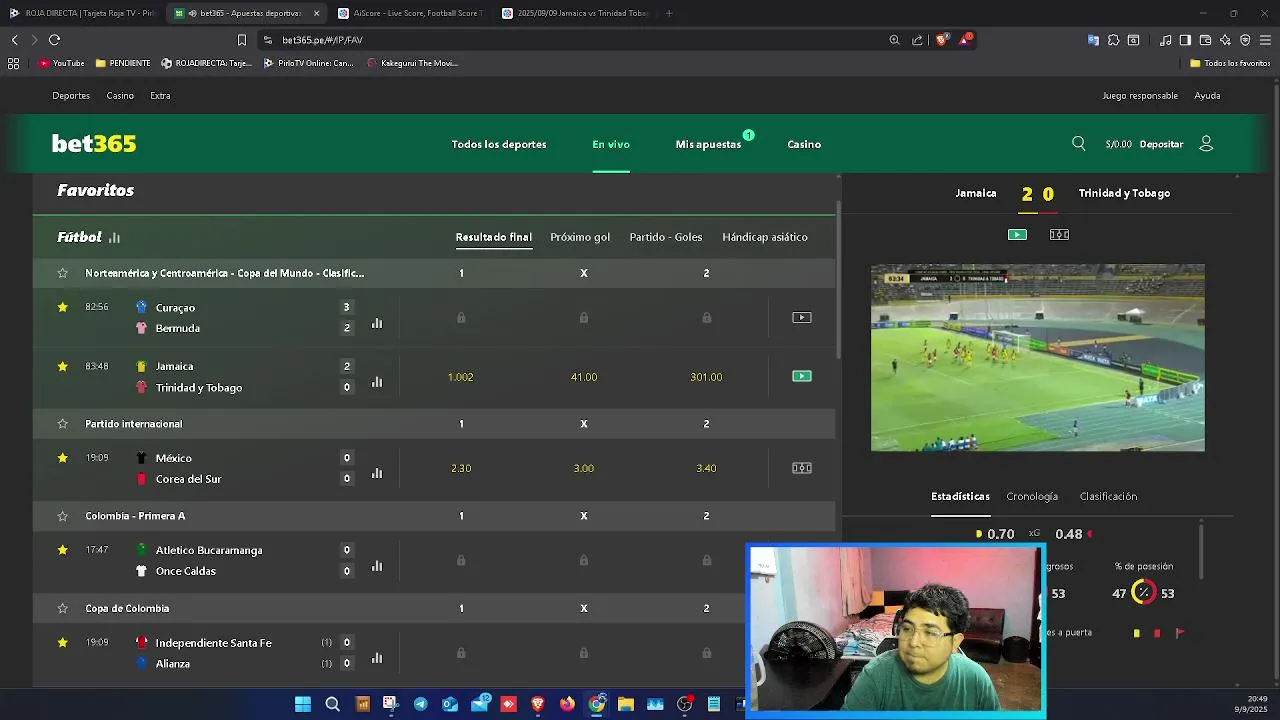
Task: Bookmark this page icon in address bar
Action: 241,40
